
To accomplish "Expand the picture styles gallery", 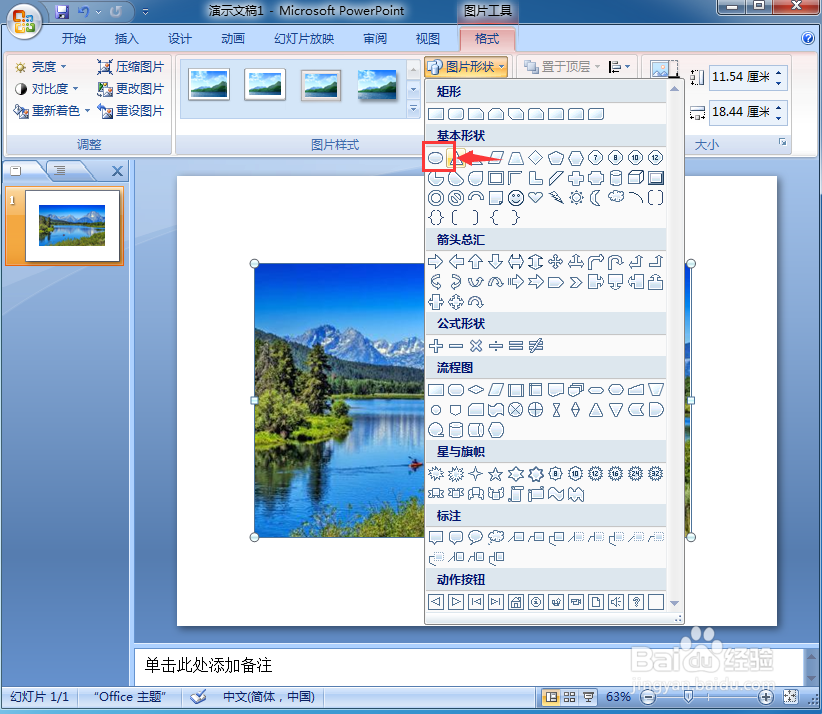I will (x=414, y=109).
